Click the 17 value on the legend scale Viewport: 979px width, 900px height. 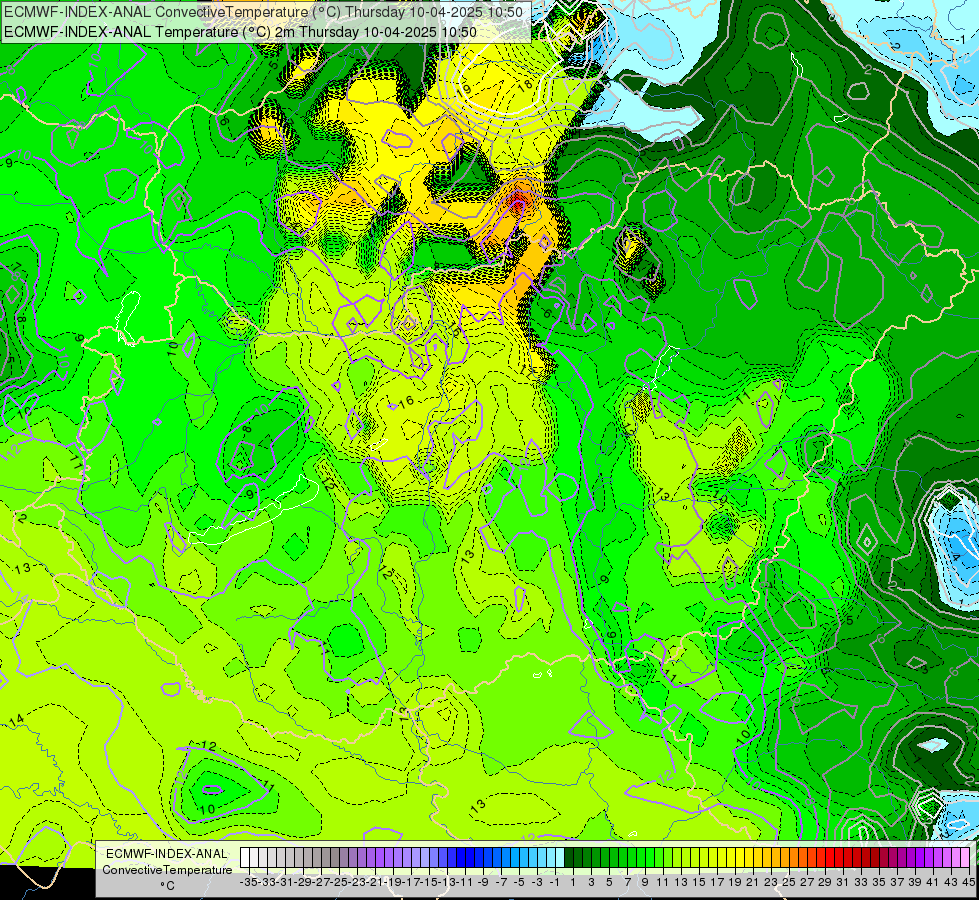pos(717,882)
